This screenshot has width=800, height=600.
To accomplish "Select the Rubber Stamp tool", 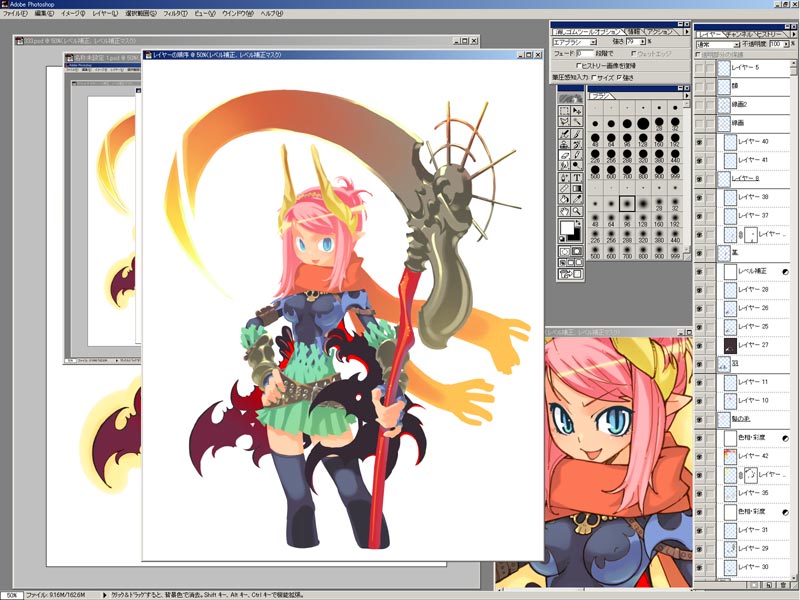I will coord(564,144).
